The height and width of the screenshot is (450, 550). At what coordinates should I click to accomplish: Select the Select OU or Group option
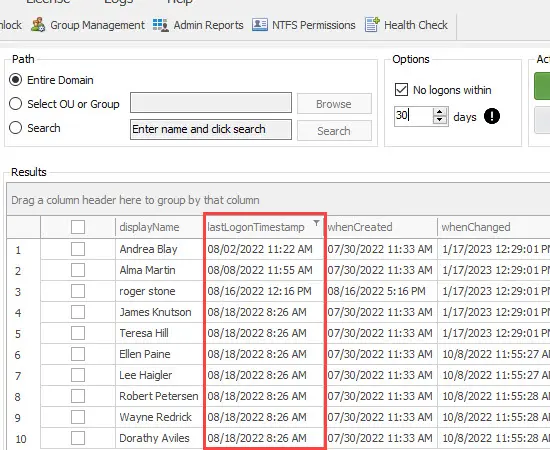coord(15,104)
